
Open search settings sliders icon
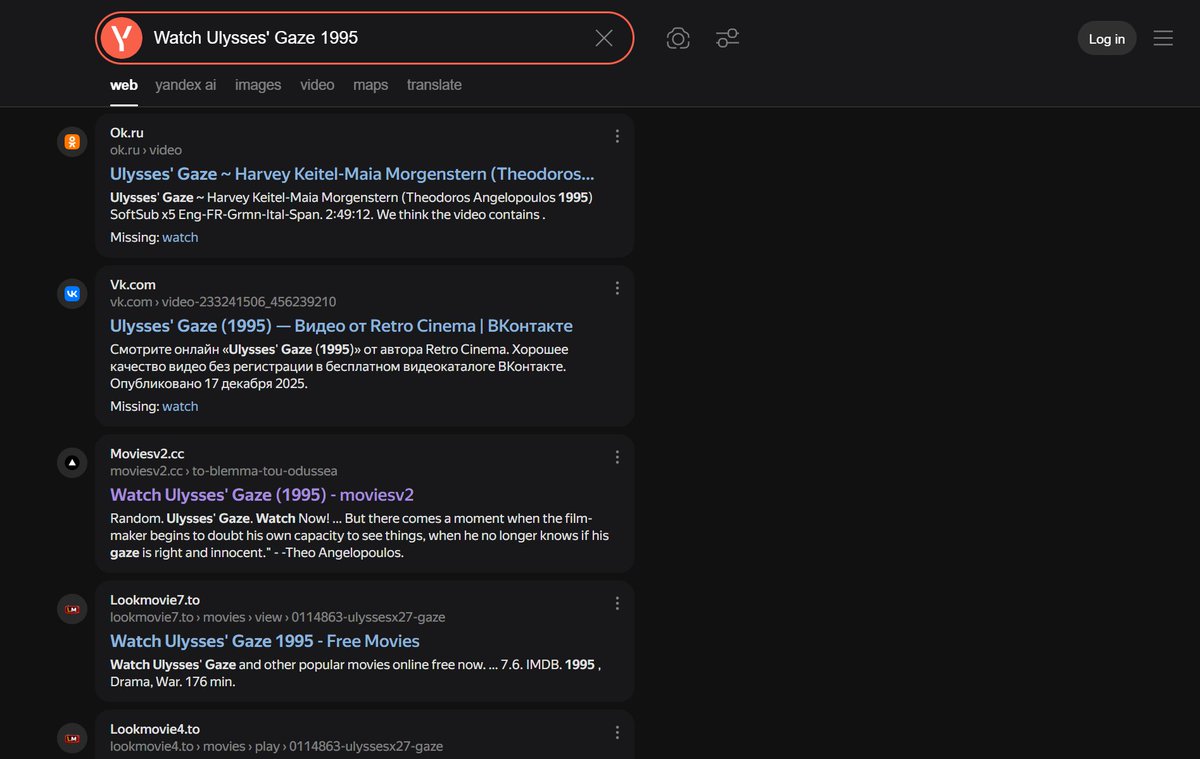[x=727, y=38]
